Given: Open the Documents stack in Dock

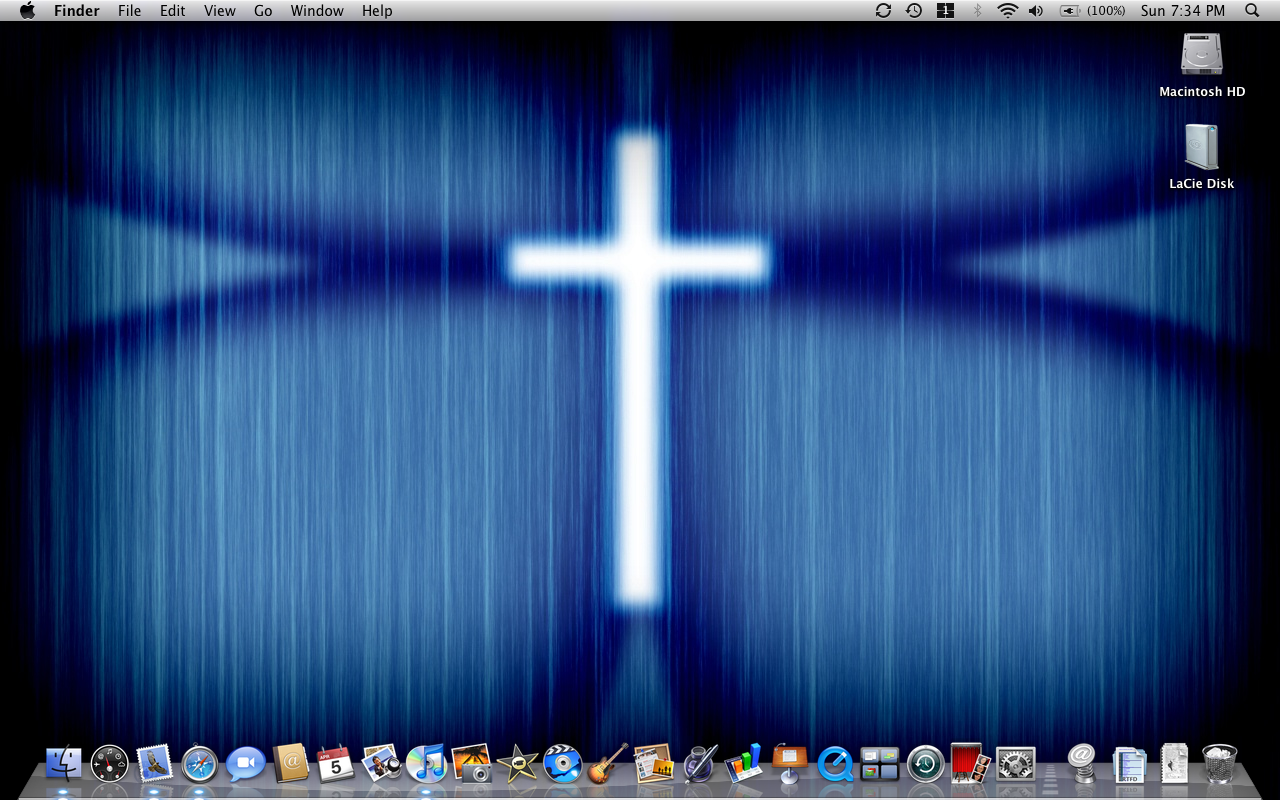Looking at the screenshot, I should (x=1129, y=765).
